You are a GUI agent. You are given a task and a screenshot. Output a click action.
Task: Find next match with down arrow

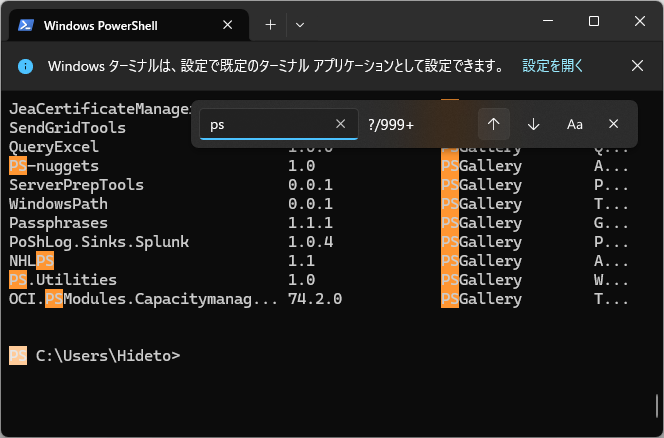coord(534,124)
